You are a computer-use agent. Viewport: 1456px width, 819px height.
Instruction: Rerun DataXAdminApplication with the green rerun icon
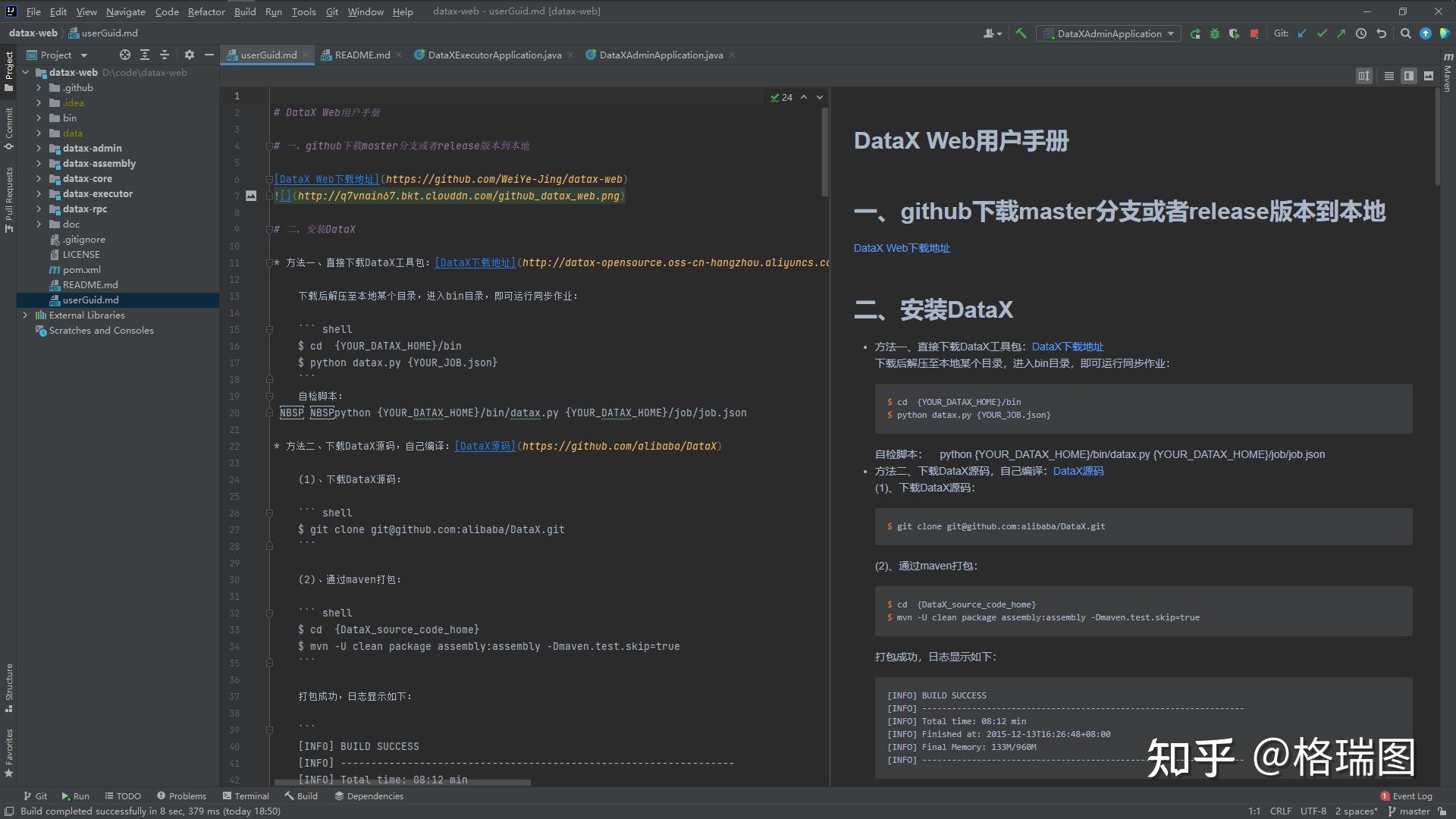pos(1195,33)
